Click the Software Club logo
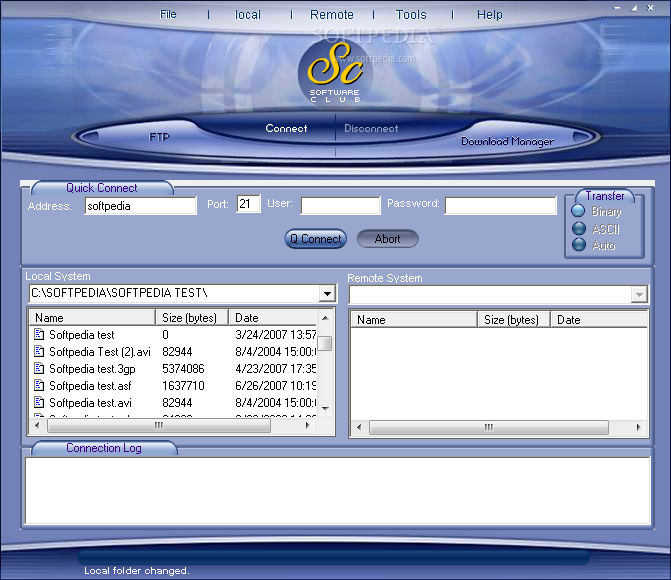The height and width of the screenshot is (580, 671). (335, 72)
